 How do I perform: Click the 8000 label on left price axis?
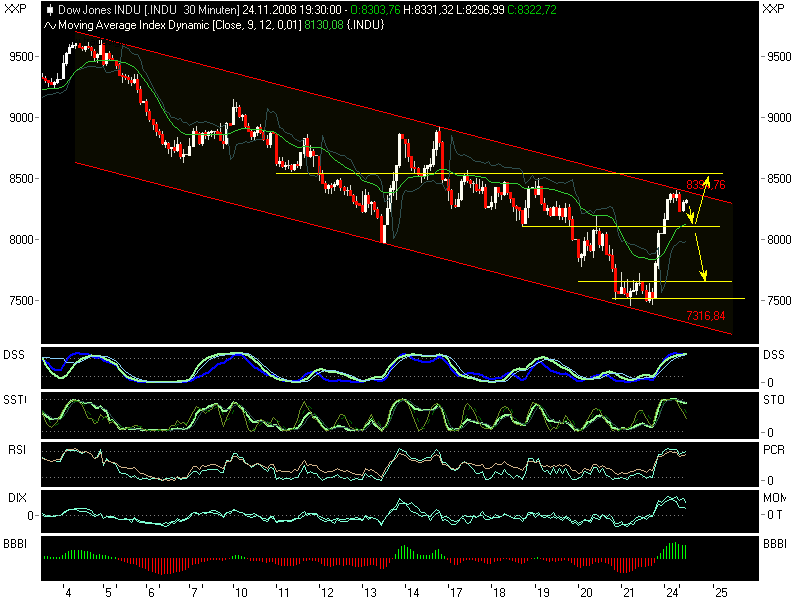(21, 239)
